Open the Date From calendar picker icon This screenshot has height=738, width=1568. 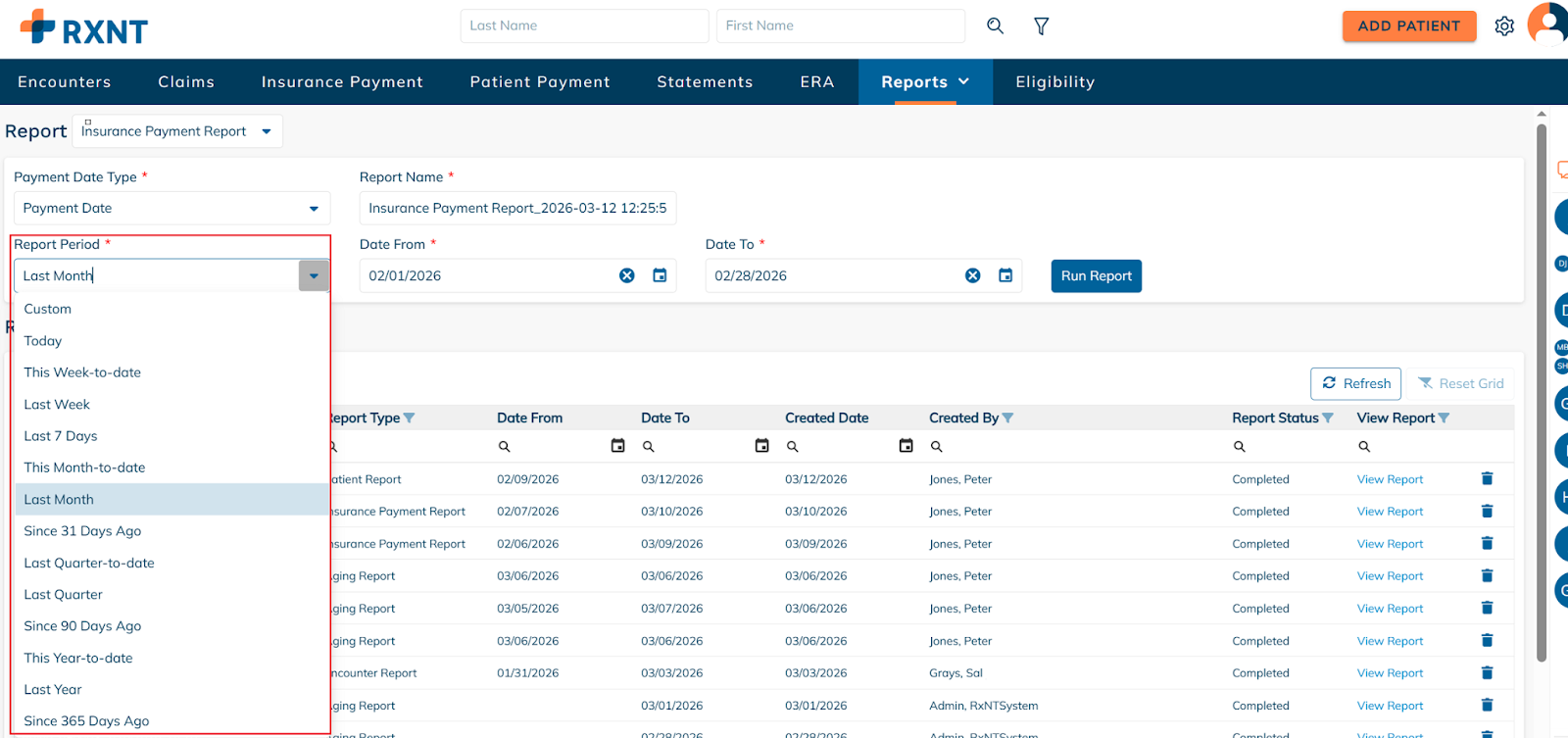660,276
